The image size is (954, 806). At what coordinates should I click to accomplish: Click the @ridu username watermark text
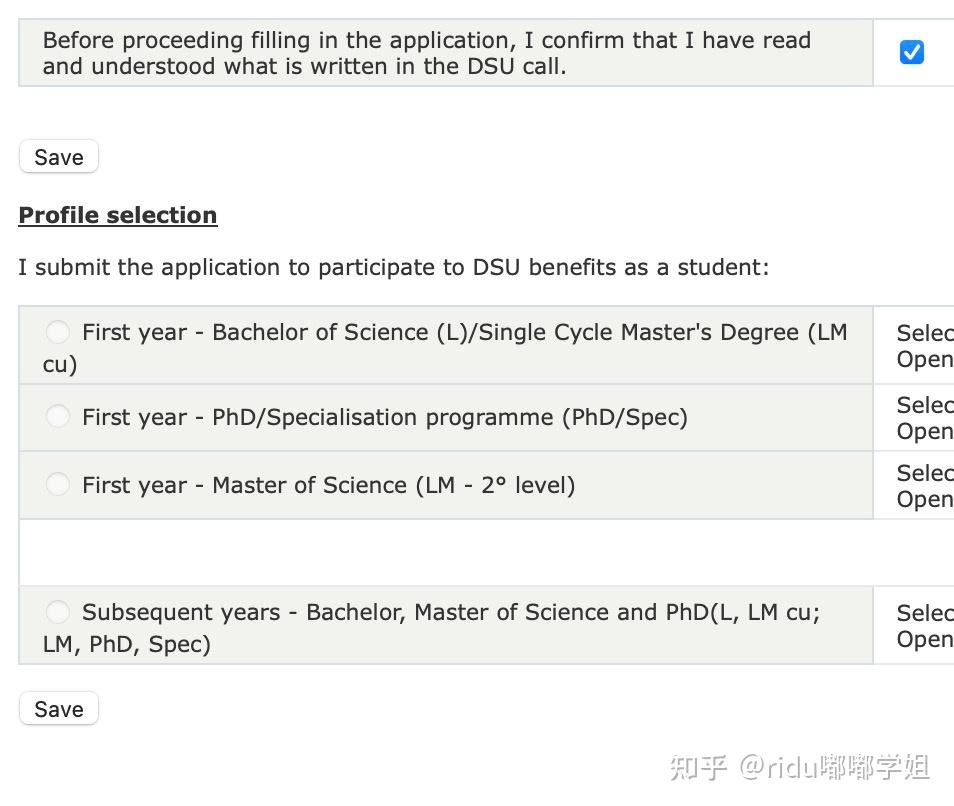pyautogui.click(x=835, y=767)
